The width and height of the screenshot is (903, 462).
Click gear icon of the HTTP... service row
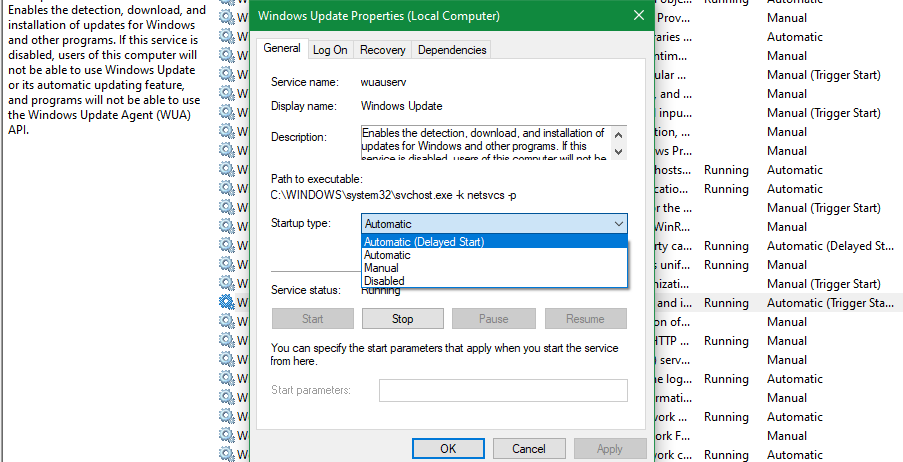click(x=227, y=340)
